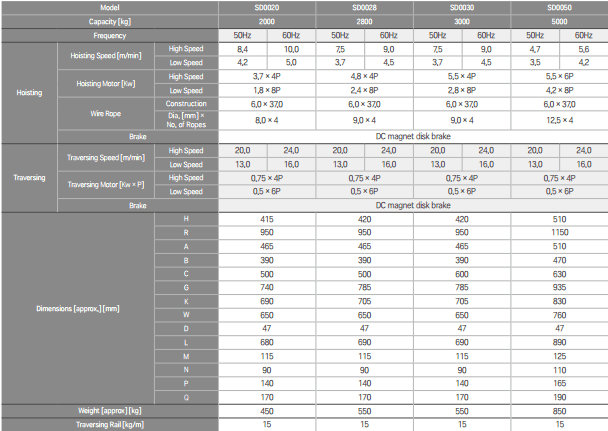Click wire rope value 8,0 × 4
Screen dimensions: 608x431
tap(267, 121)
